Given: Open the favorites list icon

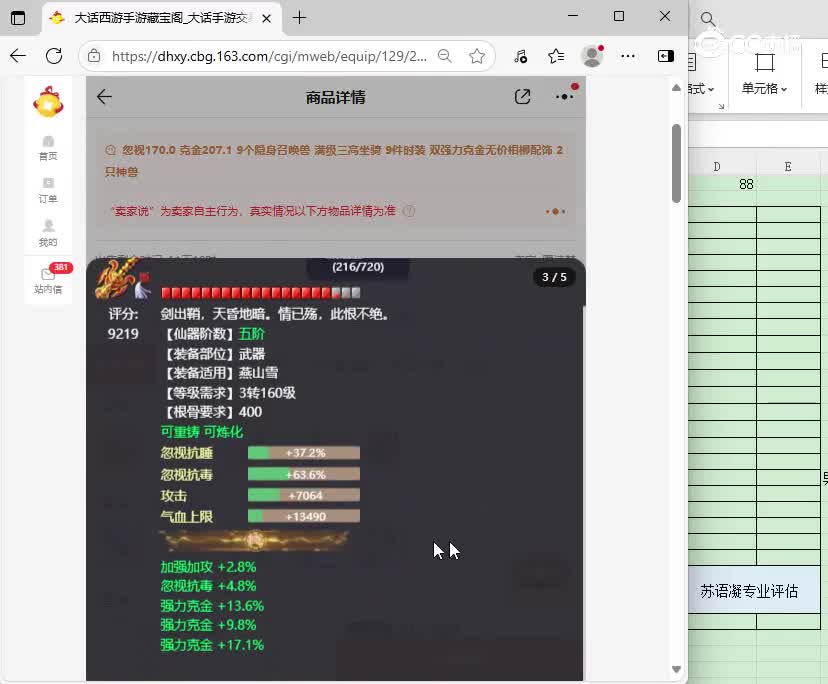Looking at the screenshot, I should [556, 56].
